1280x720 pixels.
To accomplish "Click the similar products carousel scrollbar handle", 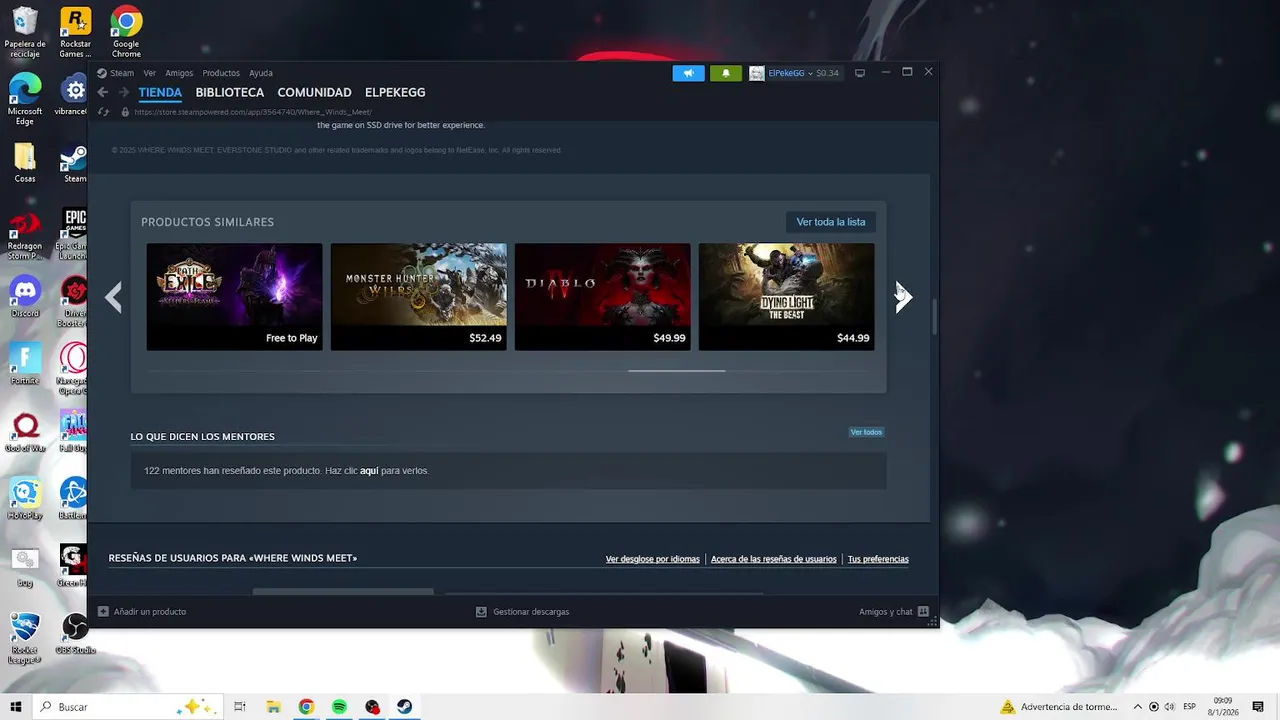I will (x=677, y=371).
